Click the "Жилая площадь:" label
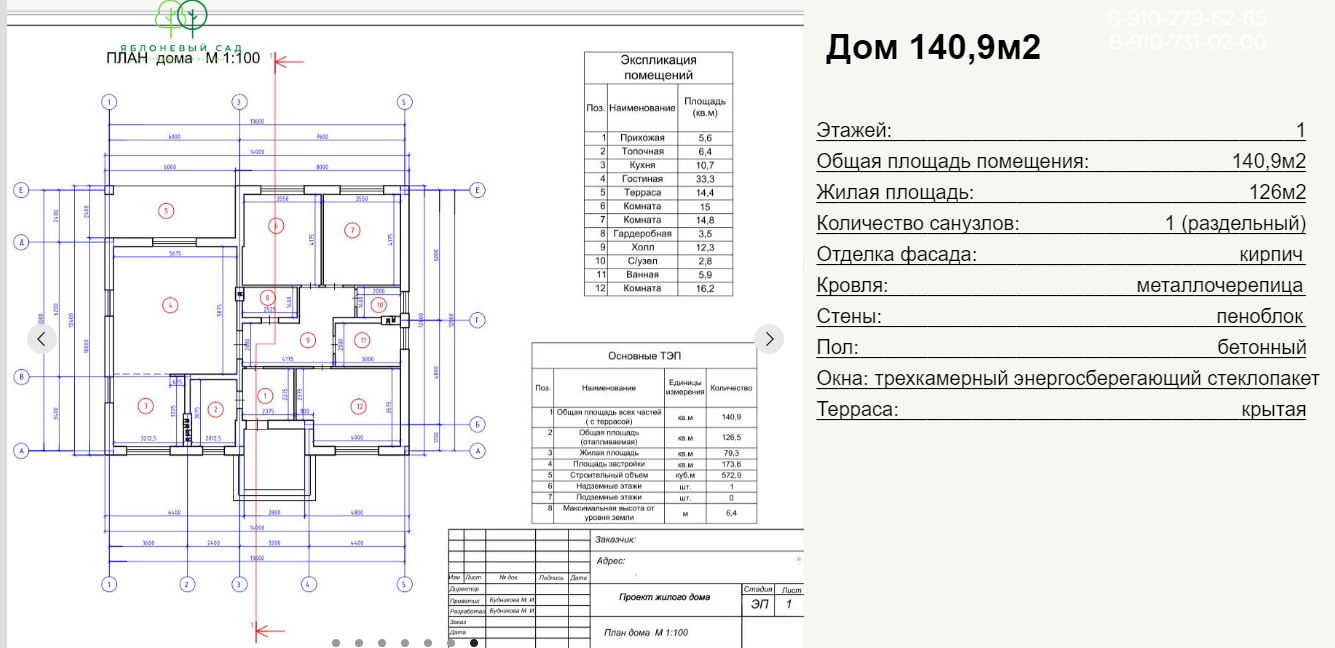This screenshot has height=648, width=1335. [895, 193]
